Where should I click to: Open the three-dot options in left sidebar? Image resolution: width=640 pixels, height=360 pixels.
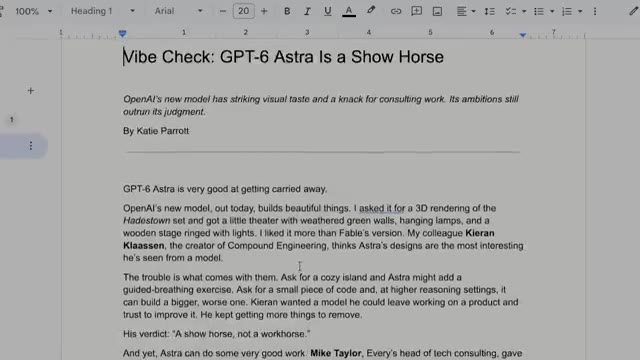coord(31,146)
